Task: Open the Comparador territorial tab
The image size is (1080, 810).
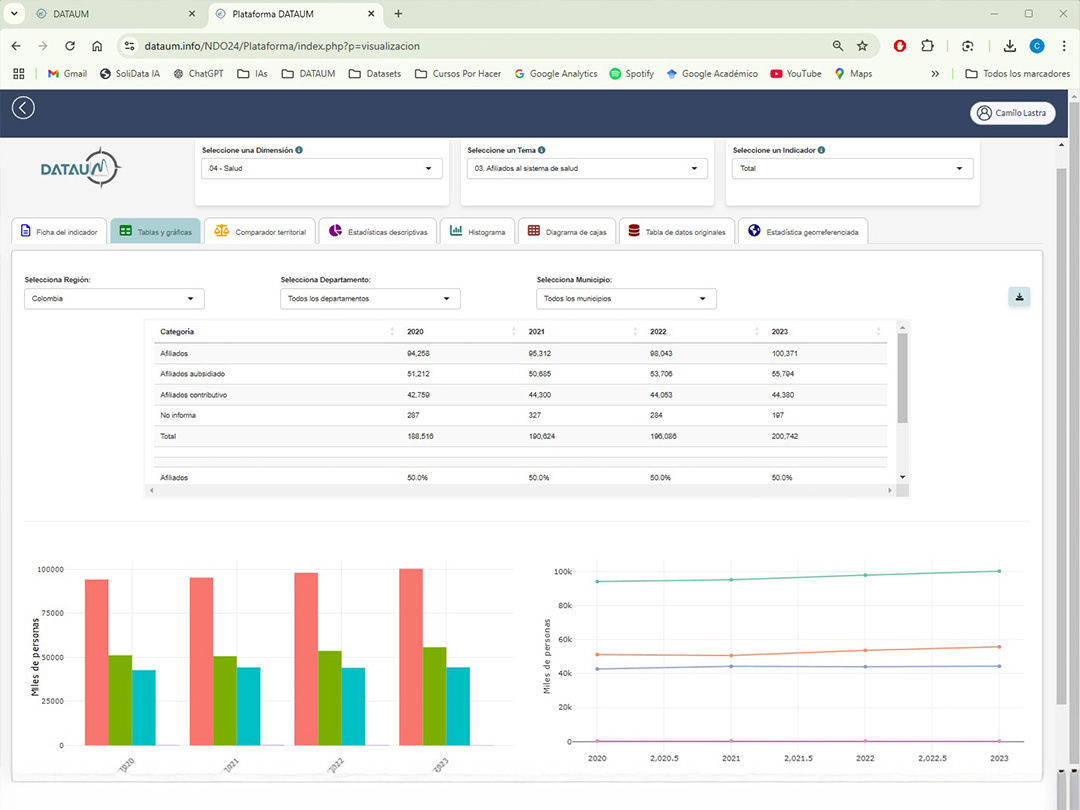Action: pyautogui.click(x=260, y=232)
